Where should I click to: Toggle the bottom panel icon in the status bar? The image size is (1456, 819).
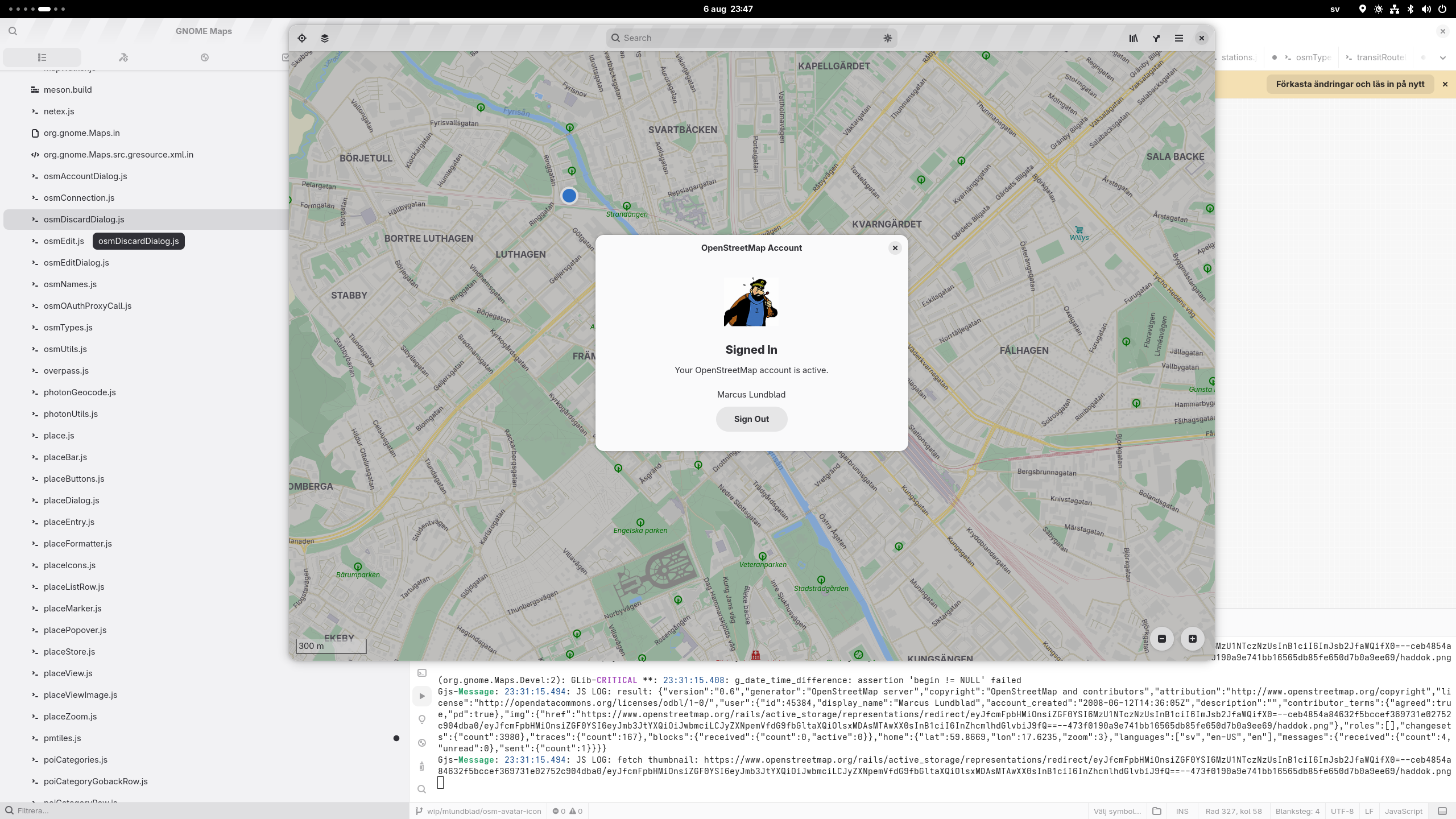coord(1442,811)
